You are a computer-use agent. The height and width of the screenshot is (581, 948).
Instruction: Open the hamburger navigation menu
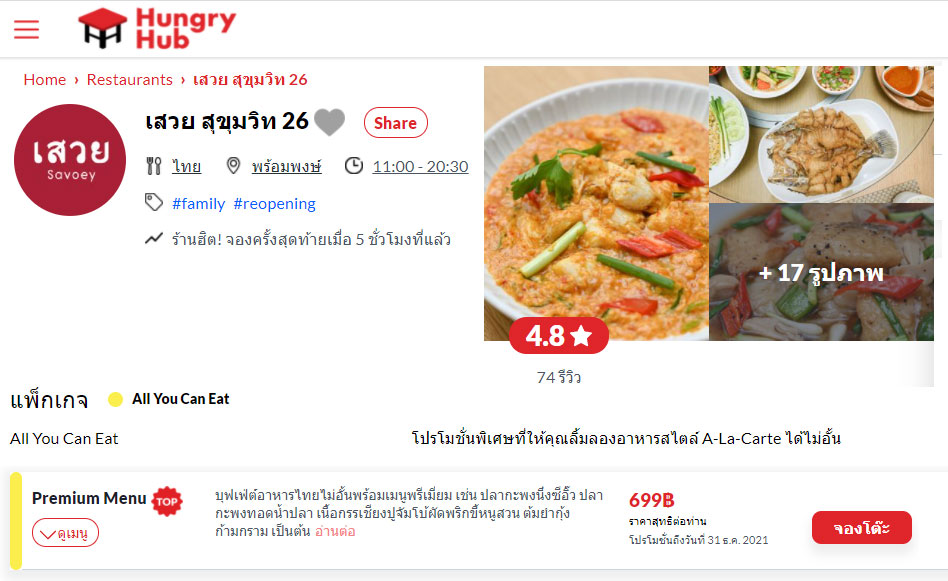pos(27,29)
